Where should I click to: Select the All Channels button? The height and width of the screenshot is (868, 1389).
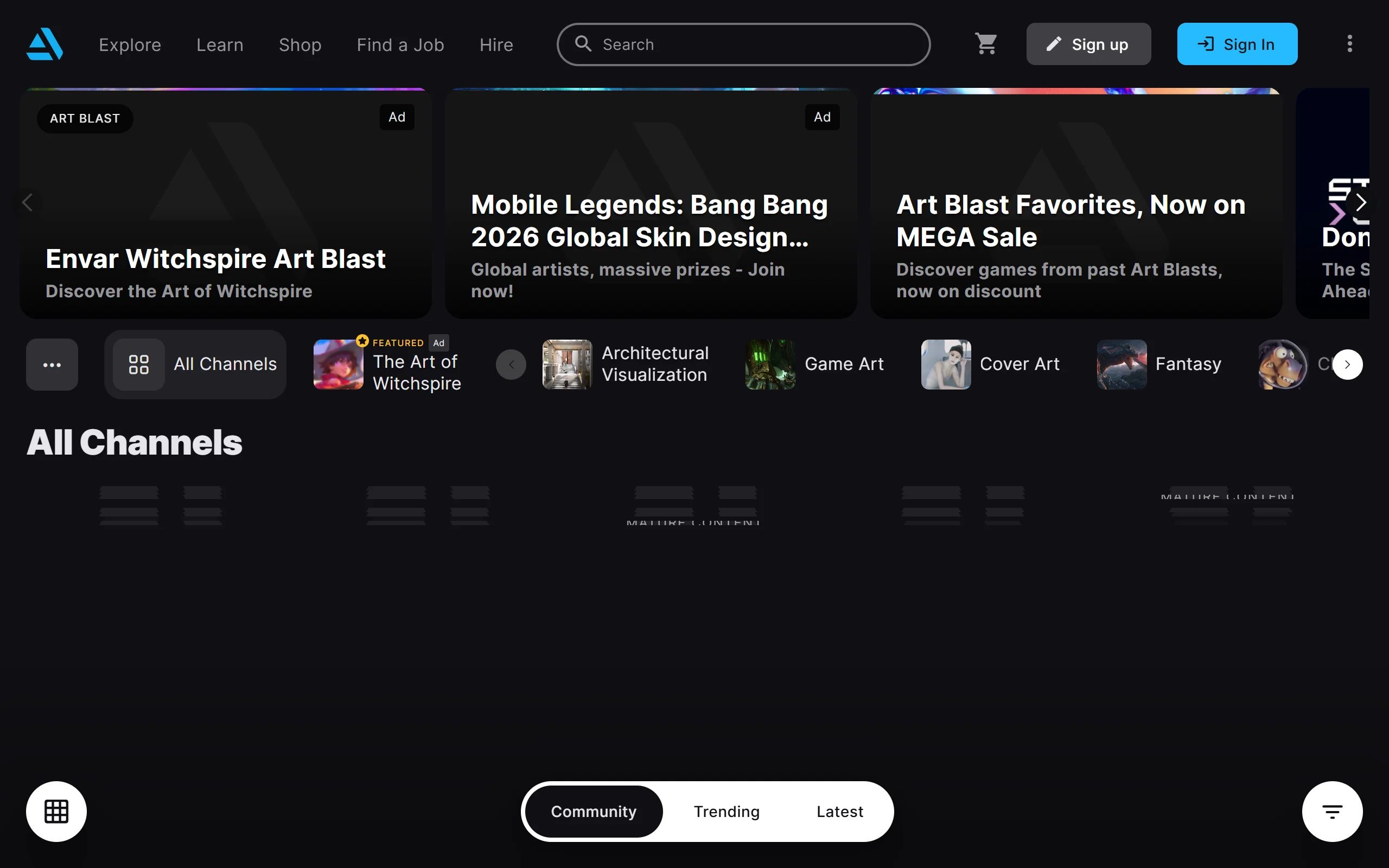195,365
